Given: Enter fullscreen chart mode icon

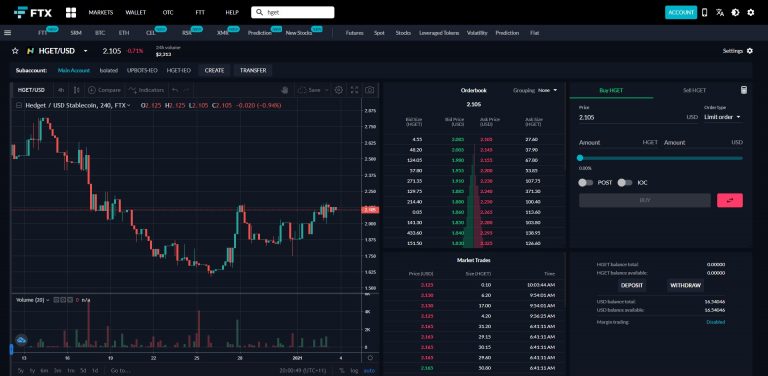Looking at the screenshot, I should click(354, 90).
